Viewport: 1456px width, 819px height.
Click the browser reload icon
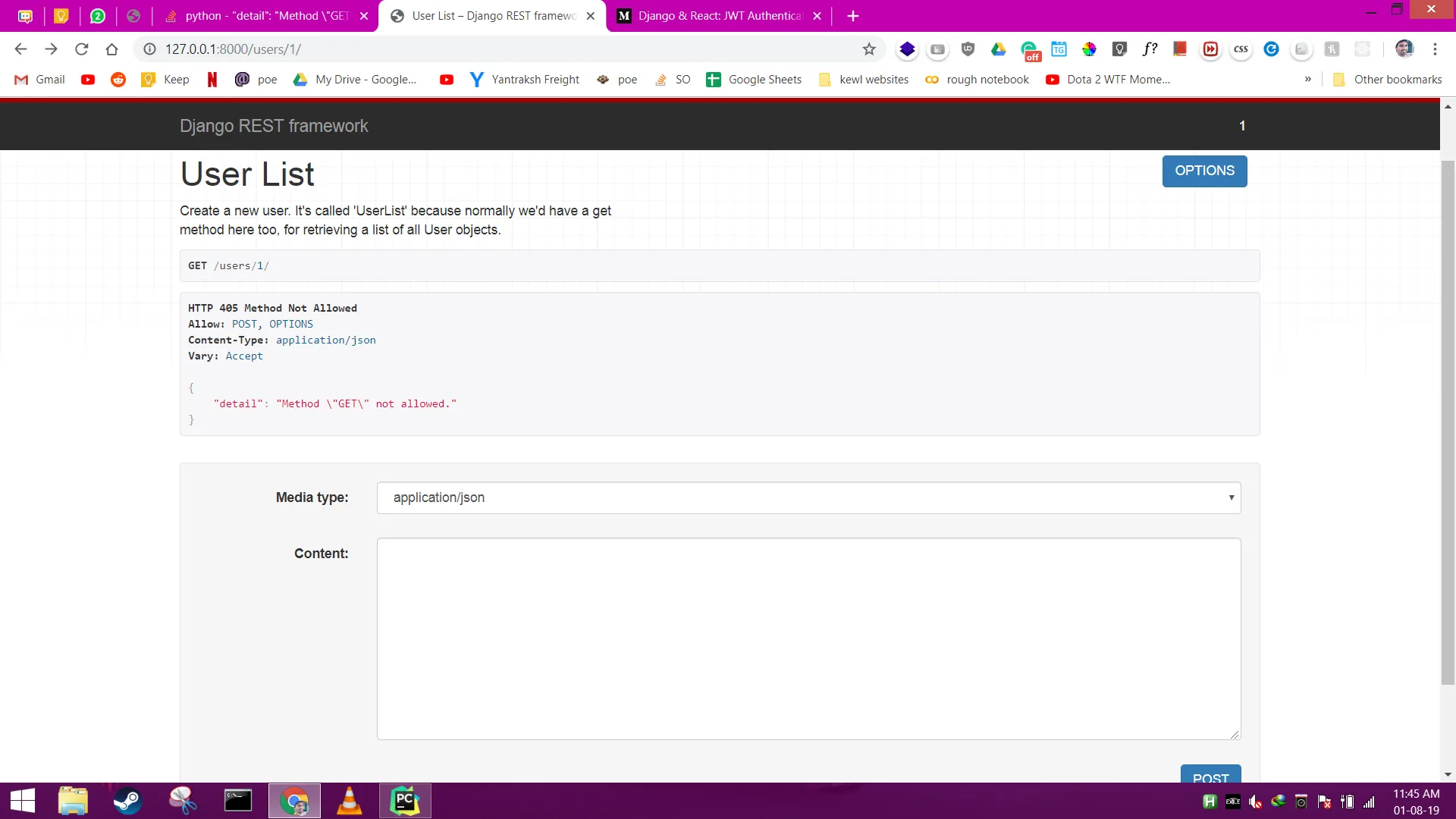point(81,49)
